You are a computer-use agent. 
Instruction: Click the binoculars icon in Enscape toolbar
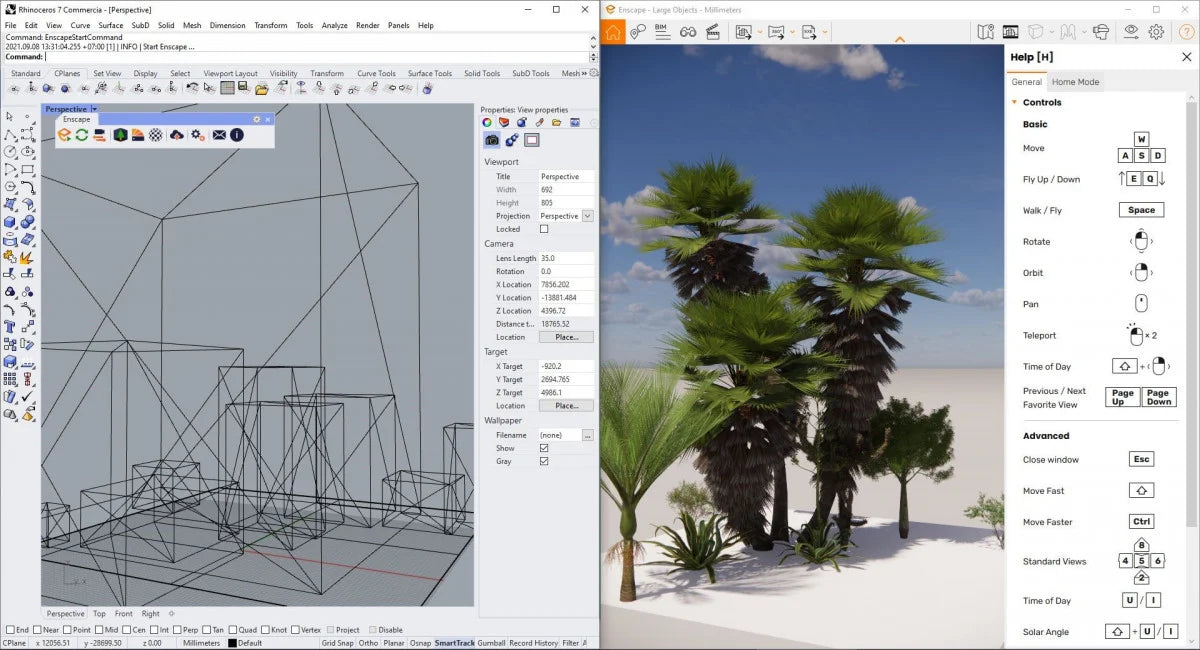point(687,32)
